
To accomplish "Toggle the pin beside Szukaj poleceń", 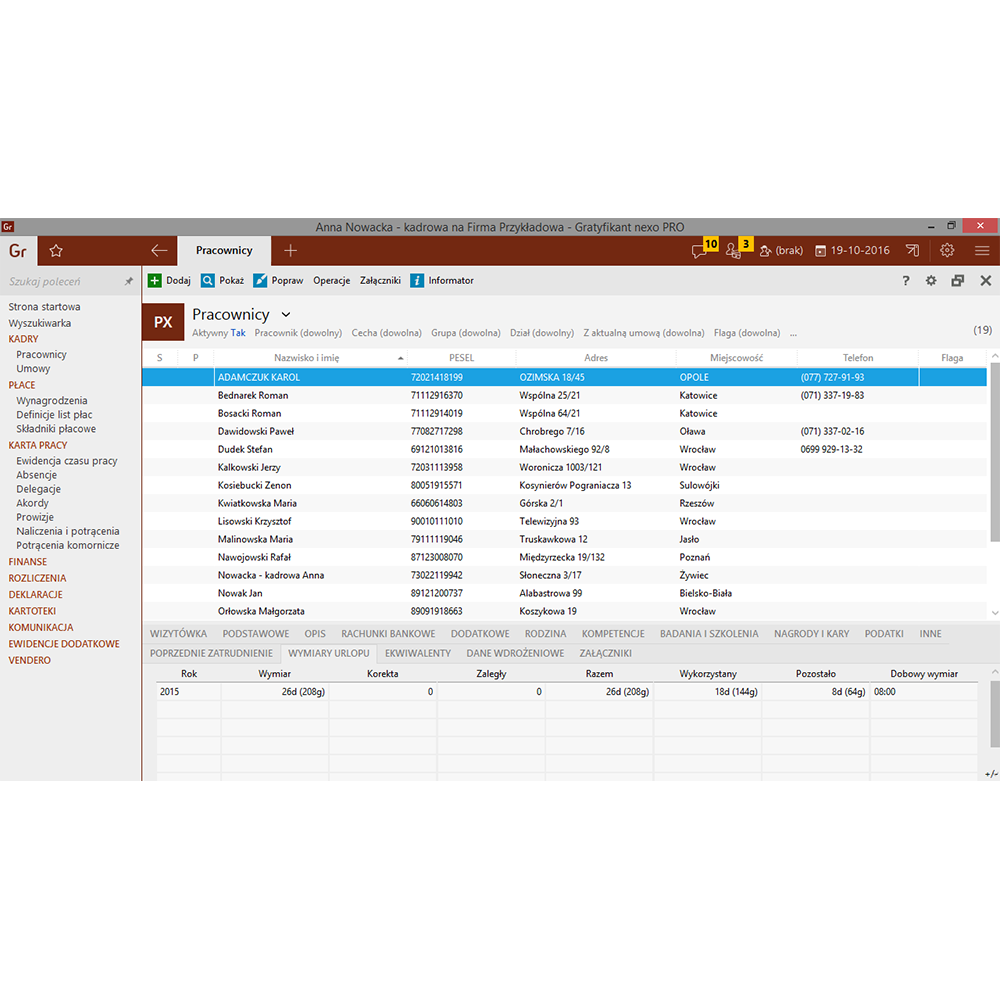I will (128, 282).
